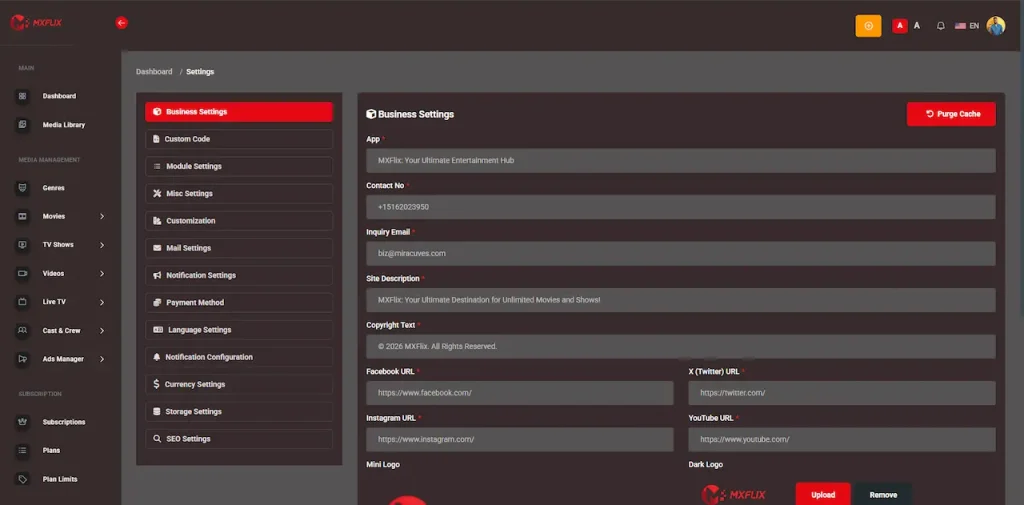
Task: Click the Plans list icon in sidebar
Action: 23,450
